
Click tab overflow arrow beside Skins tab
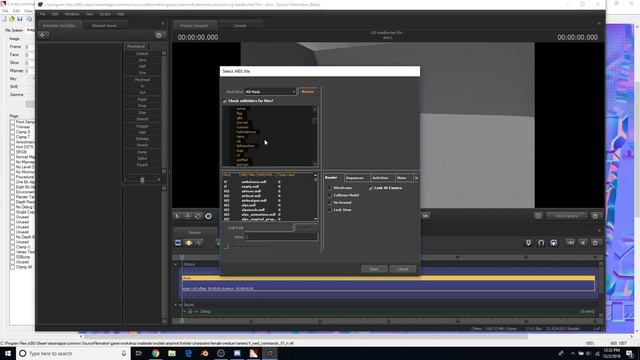click(416, 178)
